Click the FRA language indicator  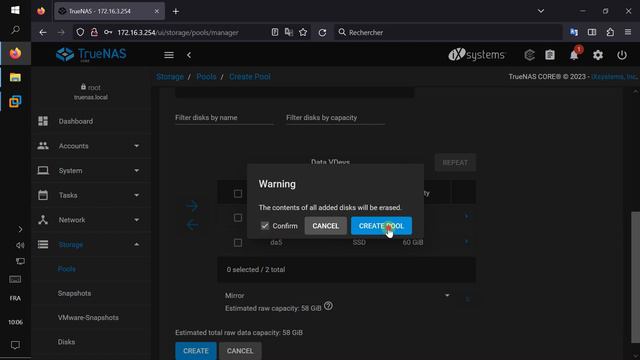(15, 298)
